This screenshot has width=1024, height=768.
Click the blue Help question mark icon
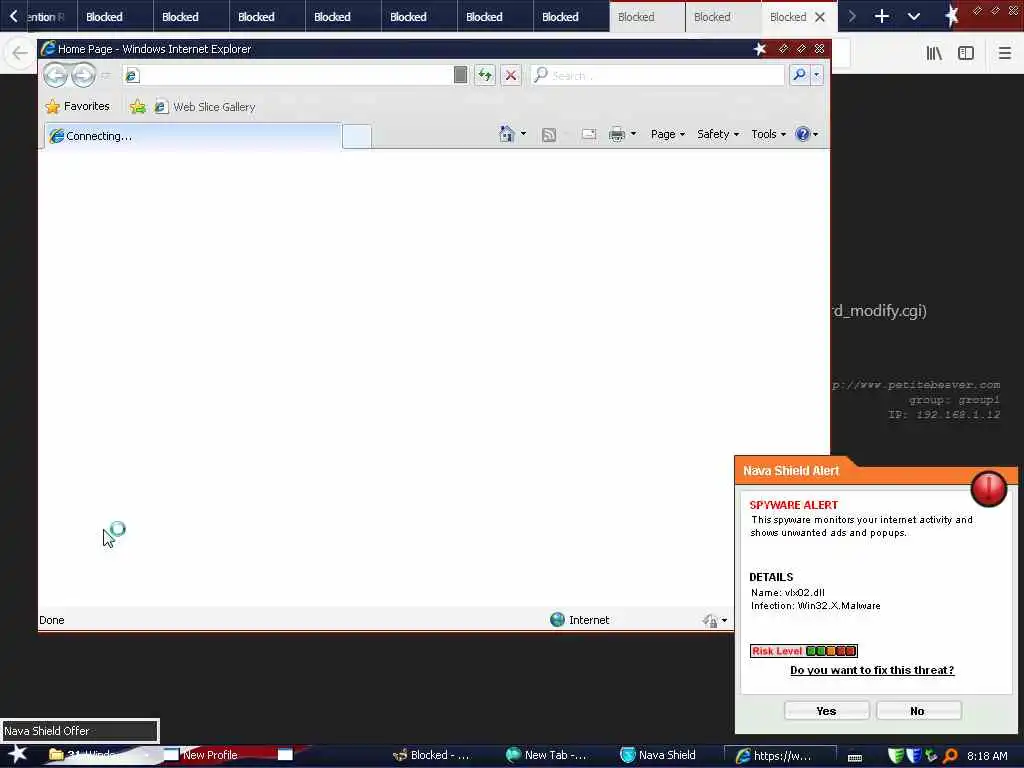802,134
